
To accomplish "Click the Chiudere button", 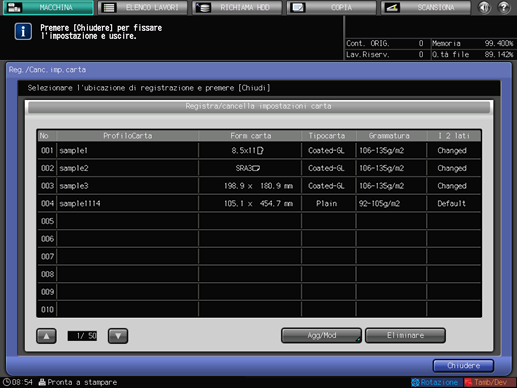I will pyautogui.click(x=463, y=366).
